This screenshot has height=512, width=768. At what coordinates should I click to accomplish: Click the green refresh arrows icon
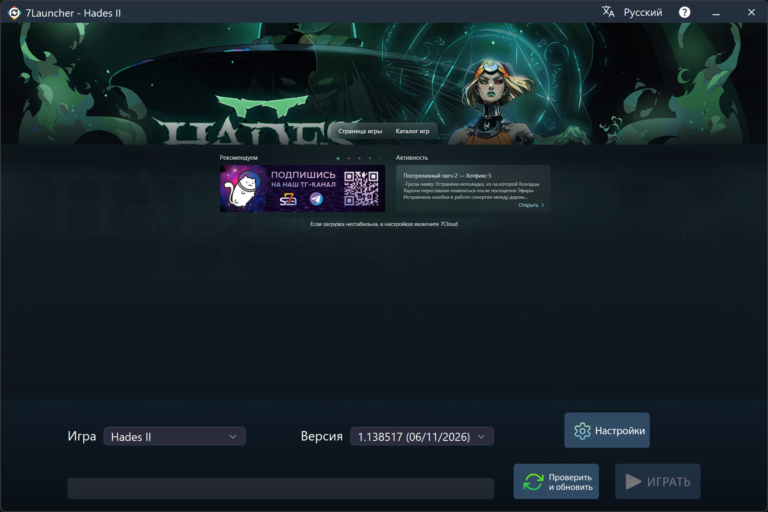pos(533,482)
